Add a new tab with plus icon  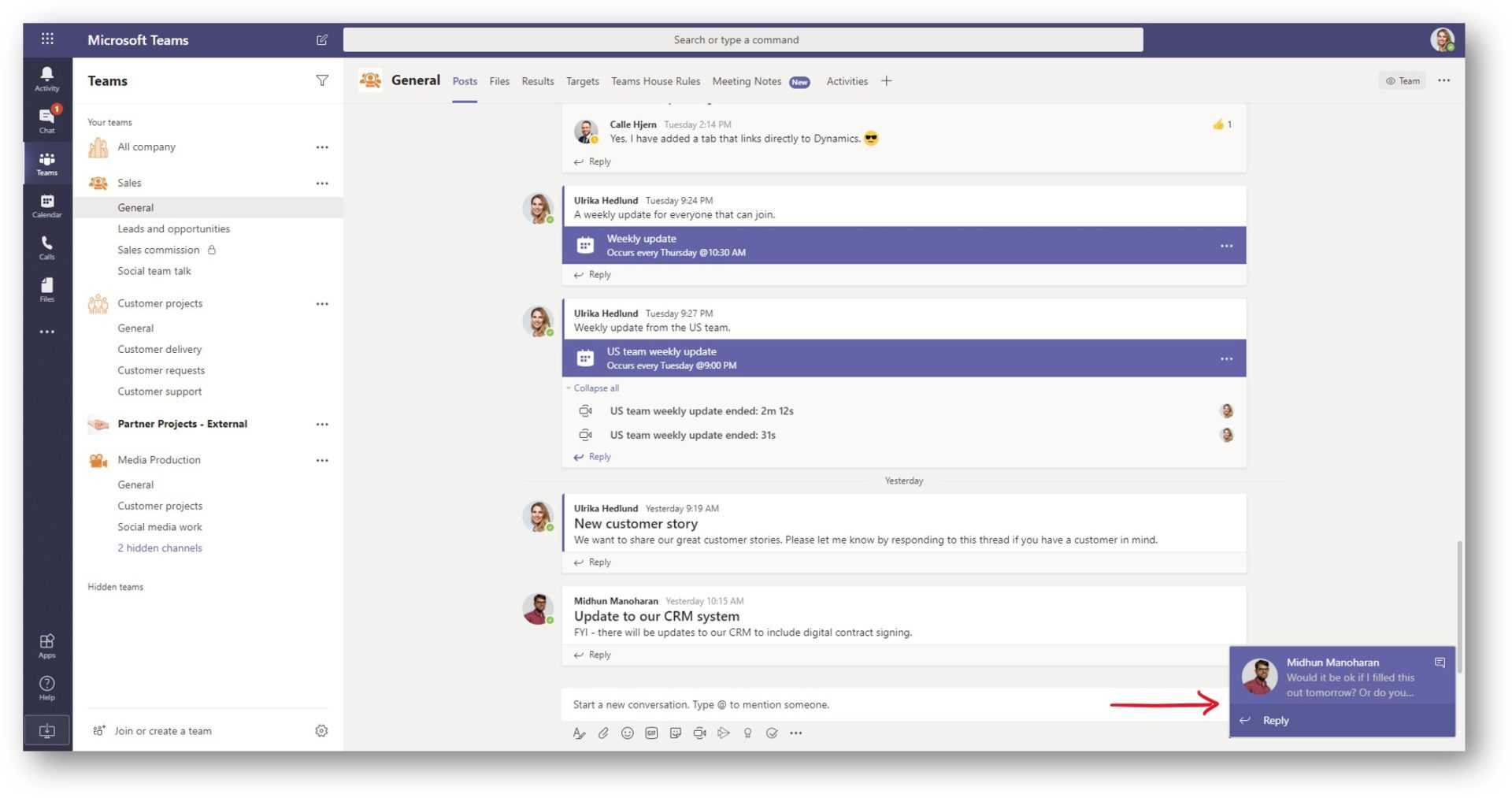click(x=887, y=80)
